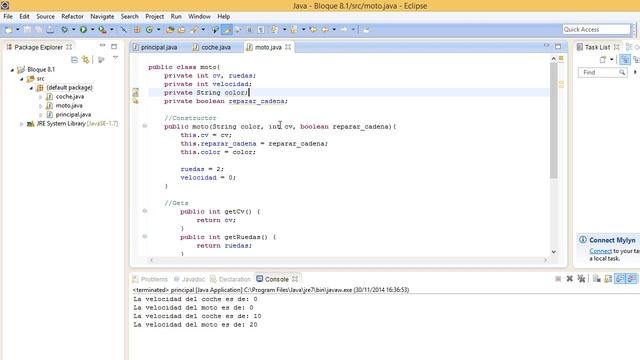Expand the JRE System Library node
The width and height of the screenshot is (640, 360).
pos(22,124)
